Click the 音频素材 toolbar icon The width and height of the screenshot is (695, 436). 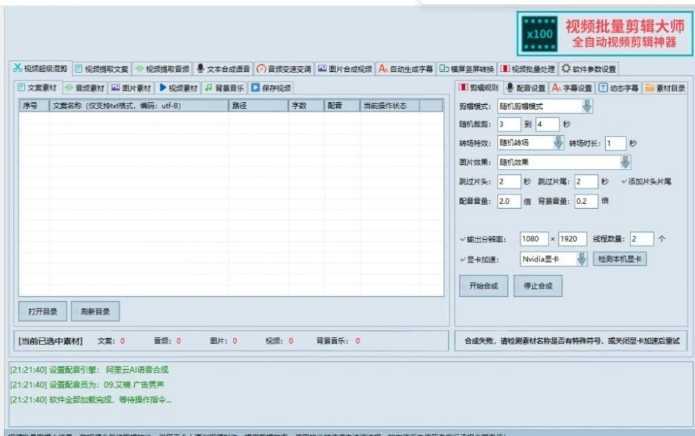click(69, 88)
